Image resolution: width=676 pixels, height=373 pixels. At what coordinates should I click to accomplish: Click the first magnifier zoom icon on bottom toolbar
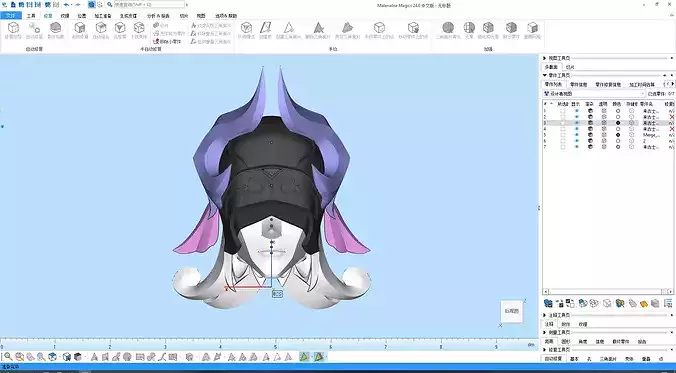pyautogui.click(x=8, y=357)
